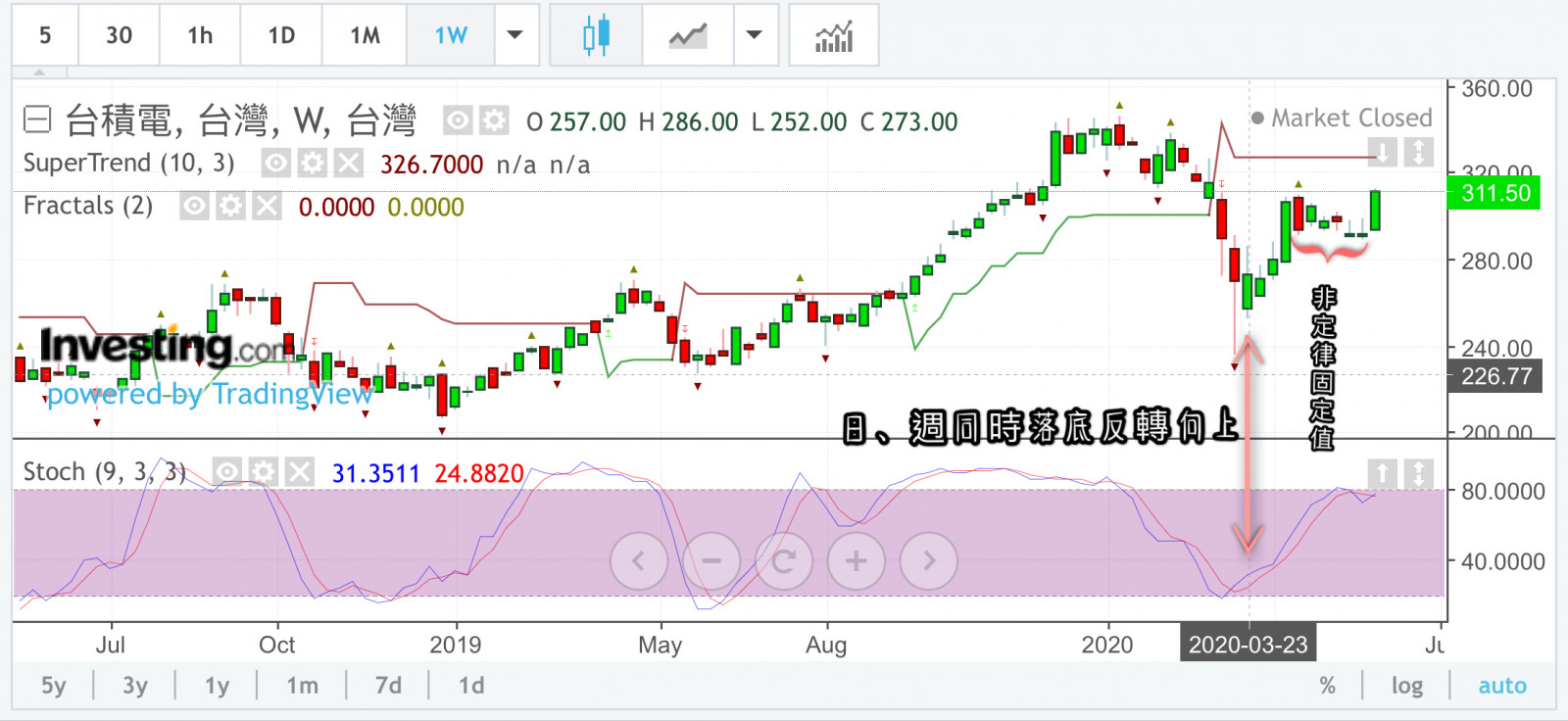Expand the timeframe dropdown arrow
This screenshot has width=1568, height=721.
point(514,35)
